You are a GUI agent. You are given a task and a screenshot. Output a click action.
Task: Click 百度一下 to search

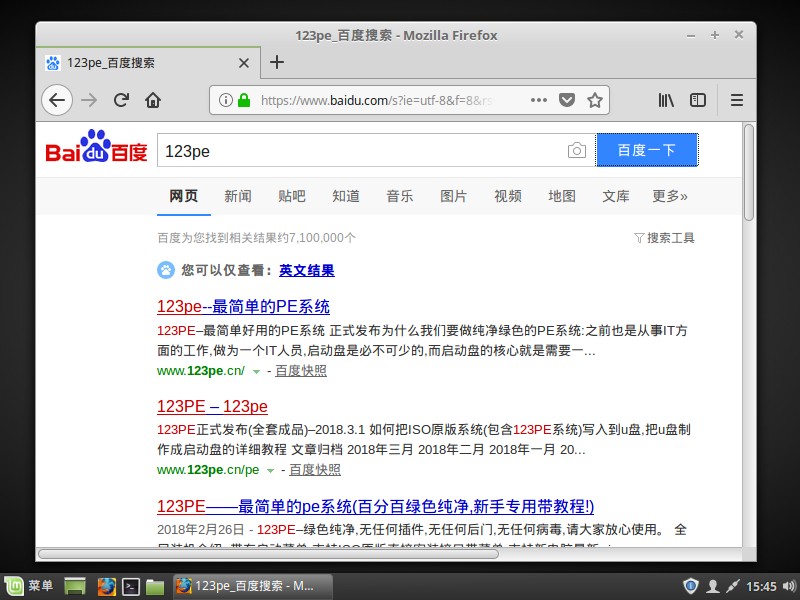647,150
